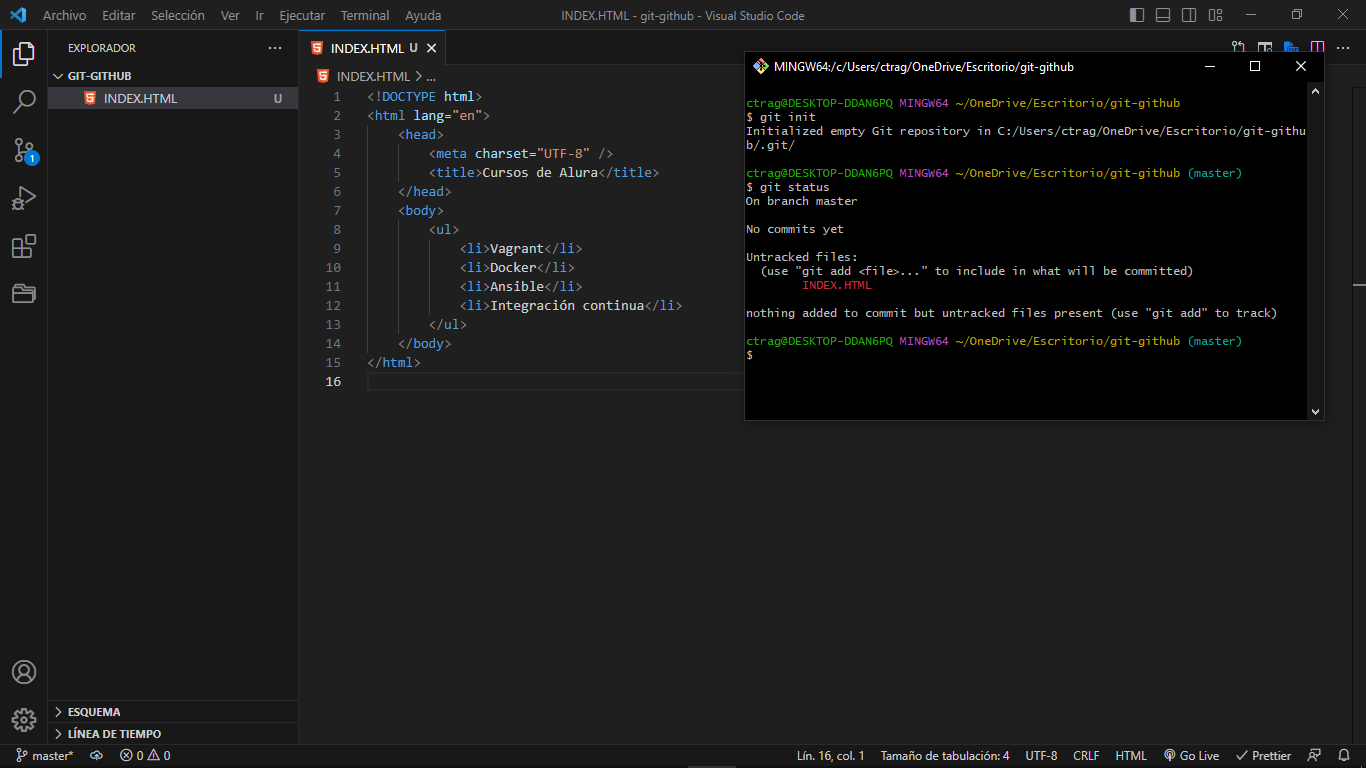Click the open changes icon in editor toolbar
This screenshot has height=768, width=1366.
[1239, 47]
